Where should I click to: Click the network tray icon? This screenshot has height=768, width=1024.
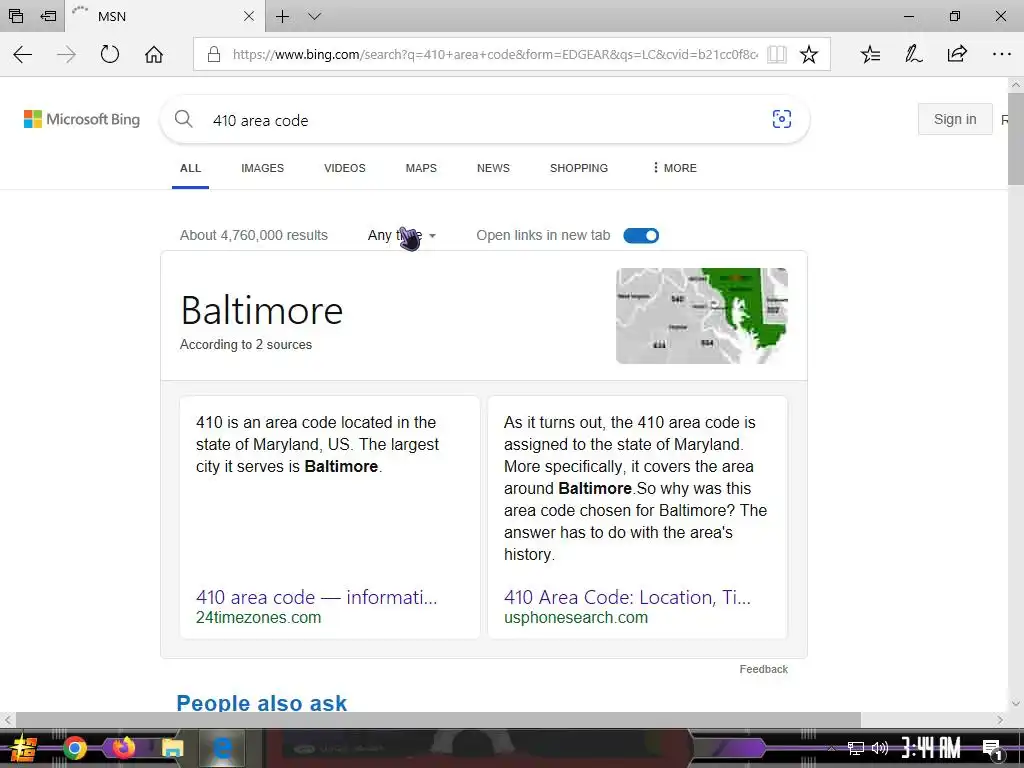pyautogui.click(x=856, y=748)
